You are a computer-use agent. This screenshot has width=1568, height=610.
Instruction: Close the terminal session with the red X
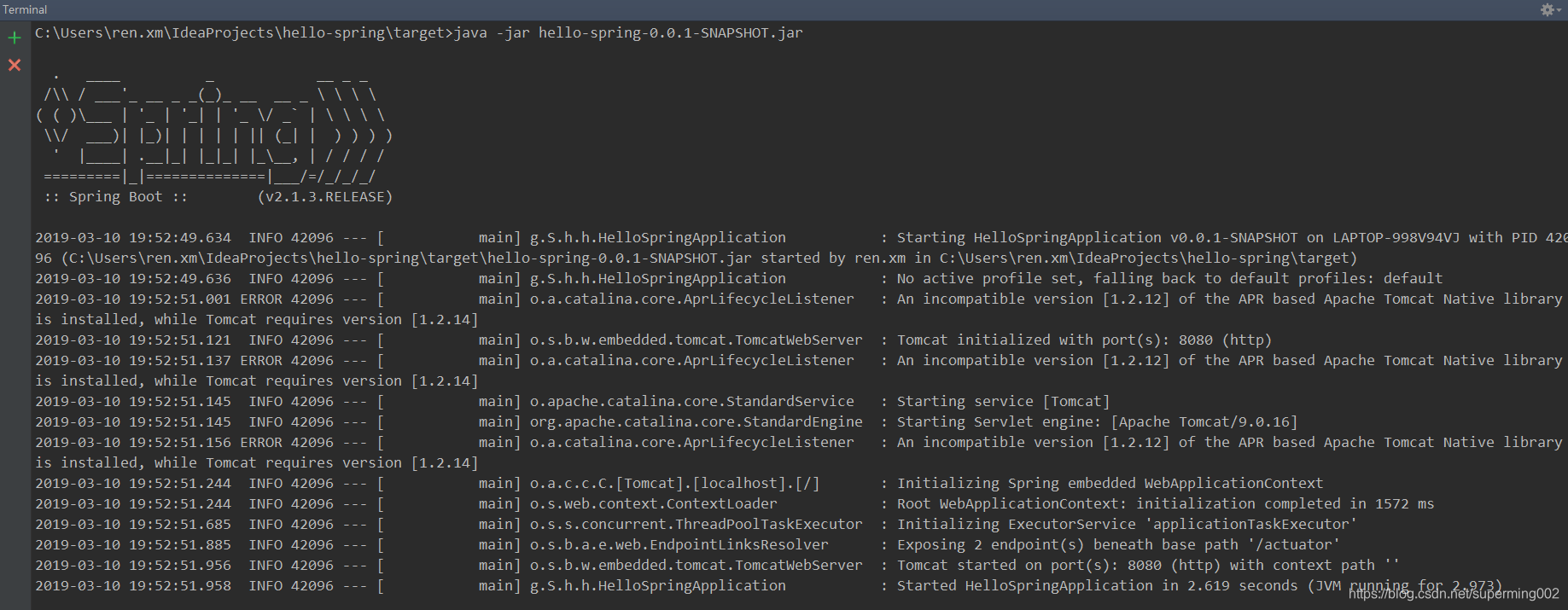[15, 65]
